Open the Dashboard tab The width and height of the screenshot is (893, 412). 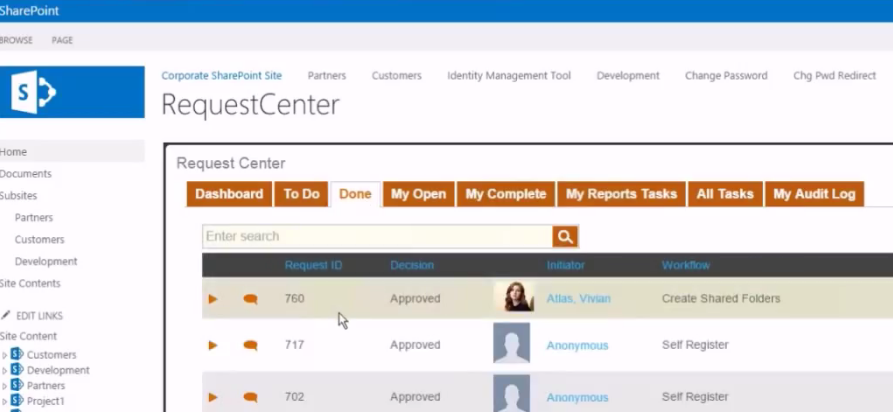pyautogui.click(x=229, y=194)
